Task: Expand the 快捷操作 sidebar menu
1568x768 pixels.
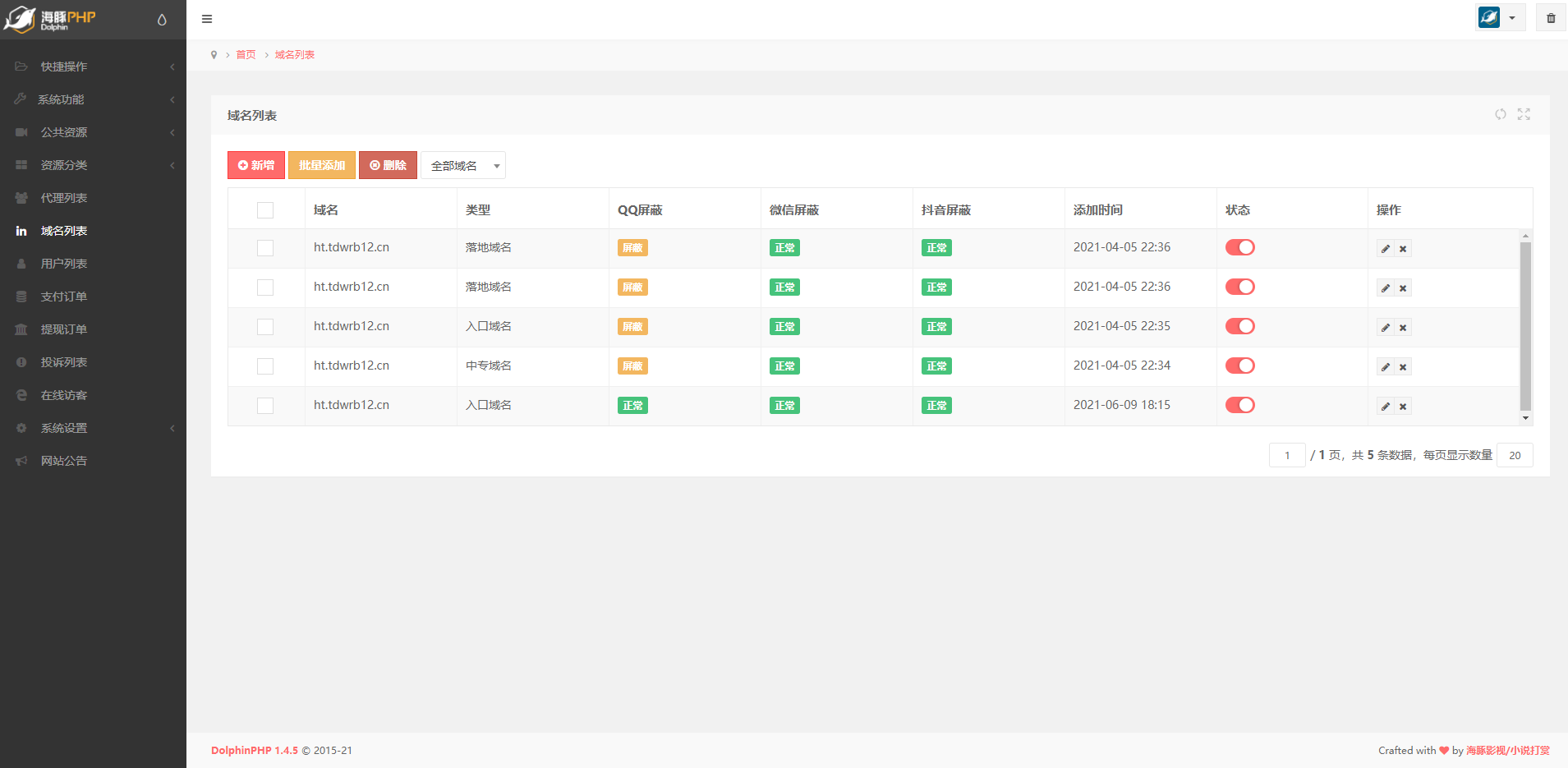Action: (93, 67)
